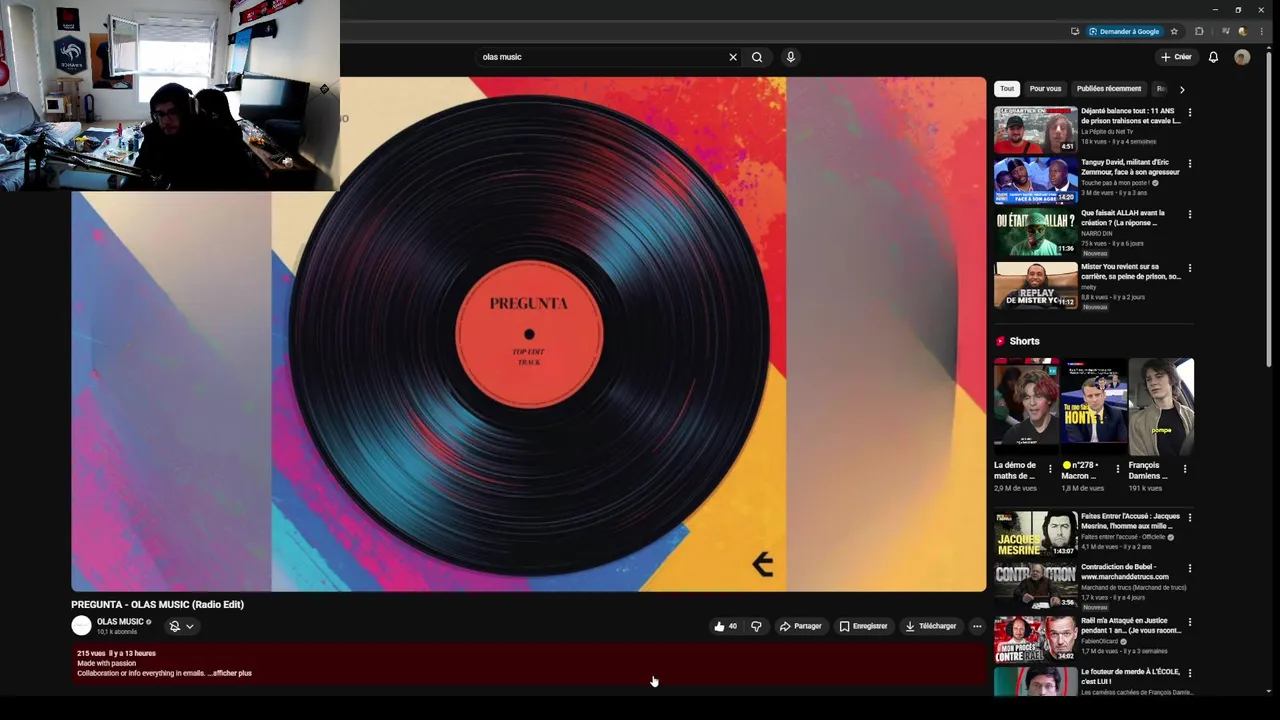This screenshot has width=1280, height=720.
Task: Open the François Damiens short thumbnail
Action: [1161, 406]
